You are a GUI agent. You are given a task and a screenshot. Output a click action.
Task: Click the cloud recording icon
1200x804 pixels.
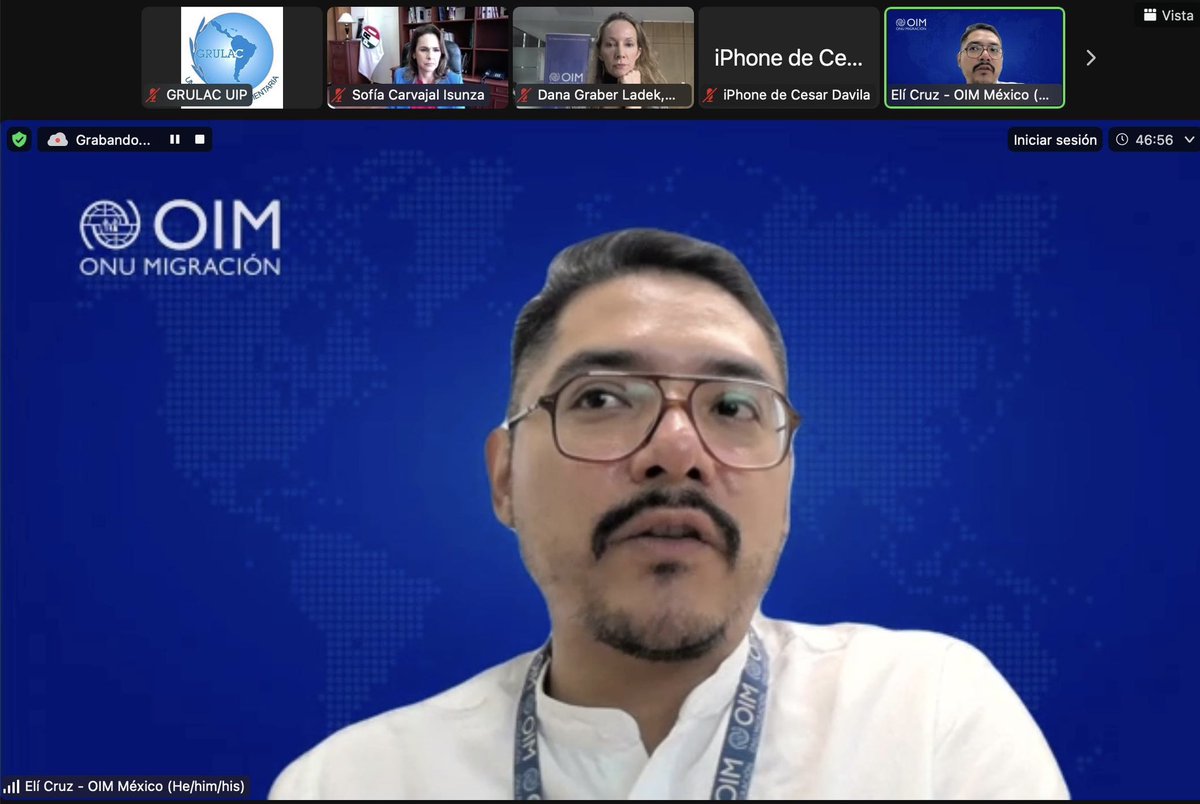57,140
